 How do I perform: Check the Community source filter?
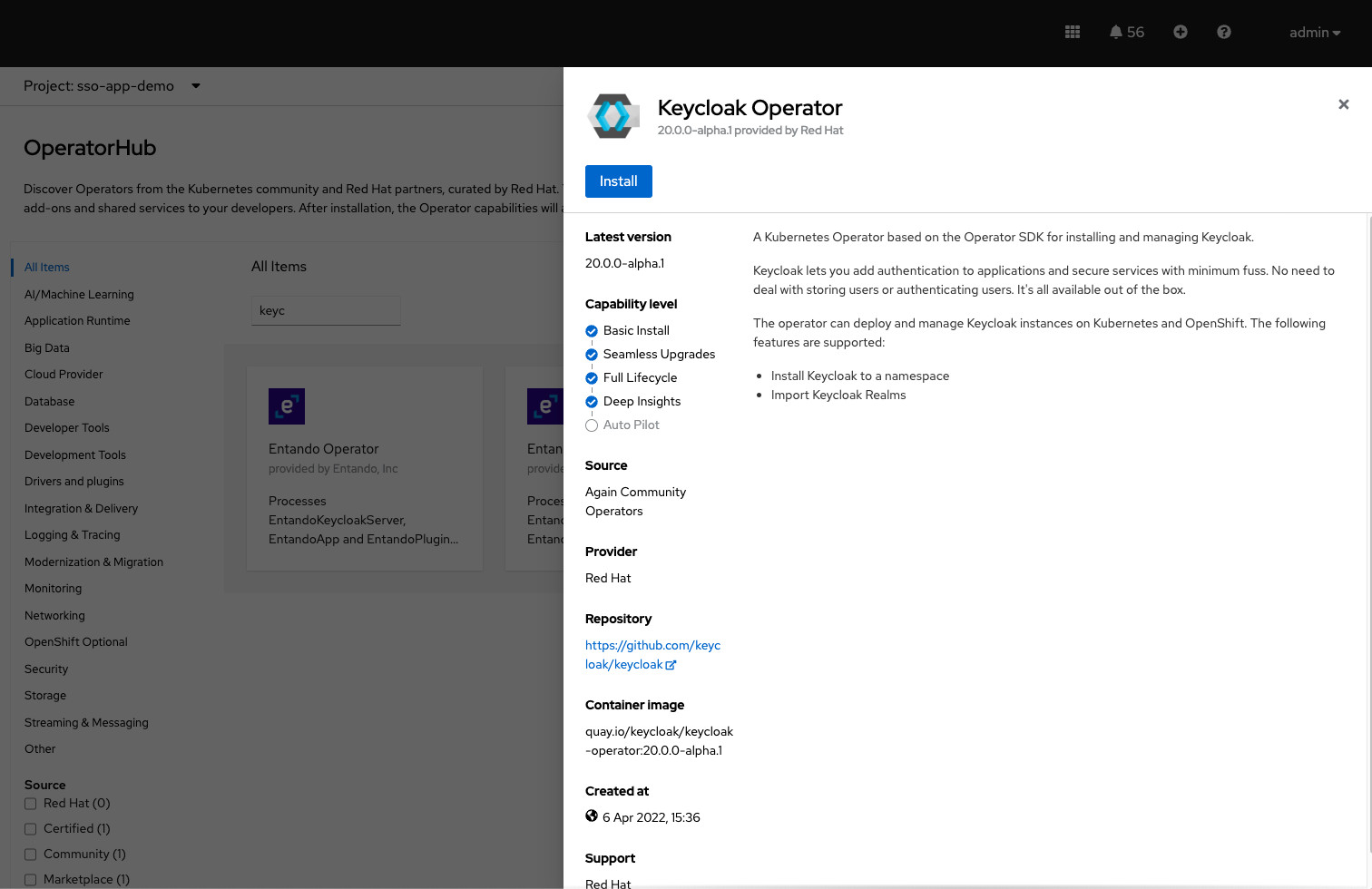(30, 854)
